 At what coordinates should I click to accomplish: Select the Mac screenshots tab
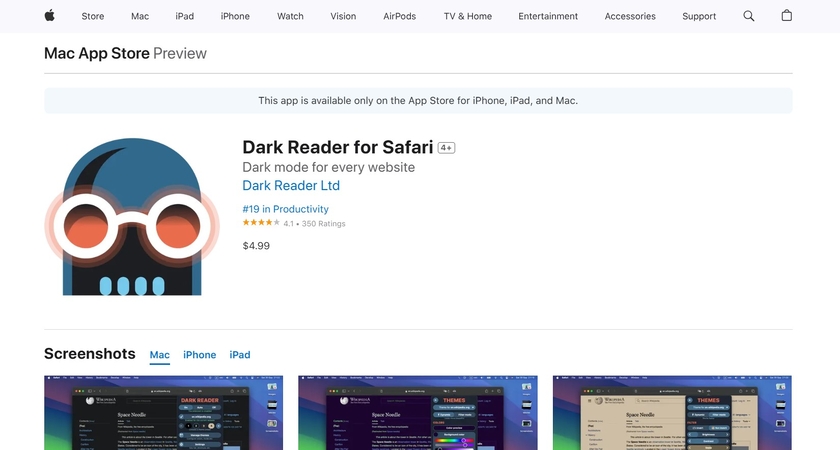pos(160,355)
